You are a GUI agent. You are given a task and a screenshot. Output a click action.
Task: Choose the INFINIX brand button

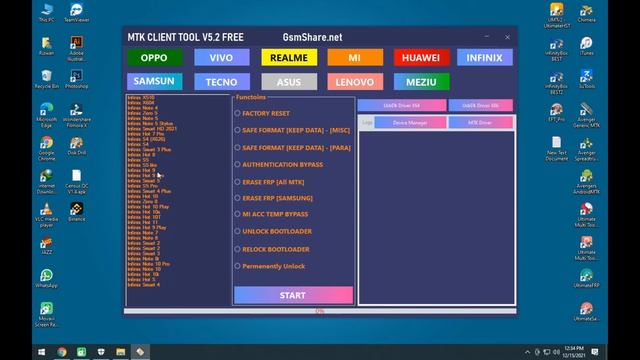tap(485, 58)
